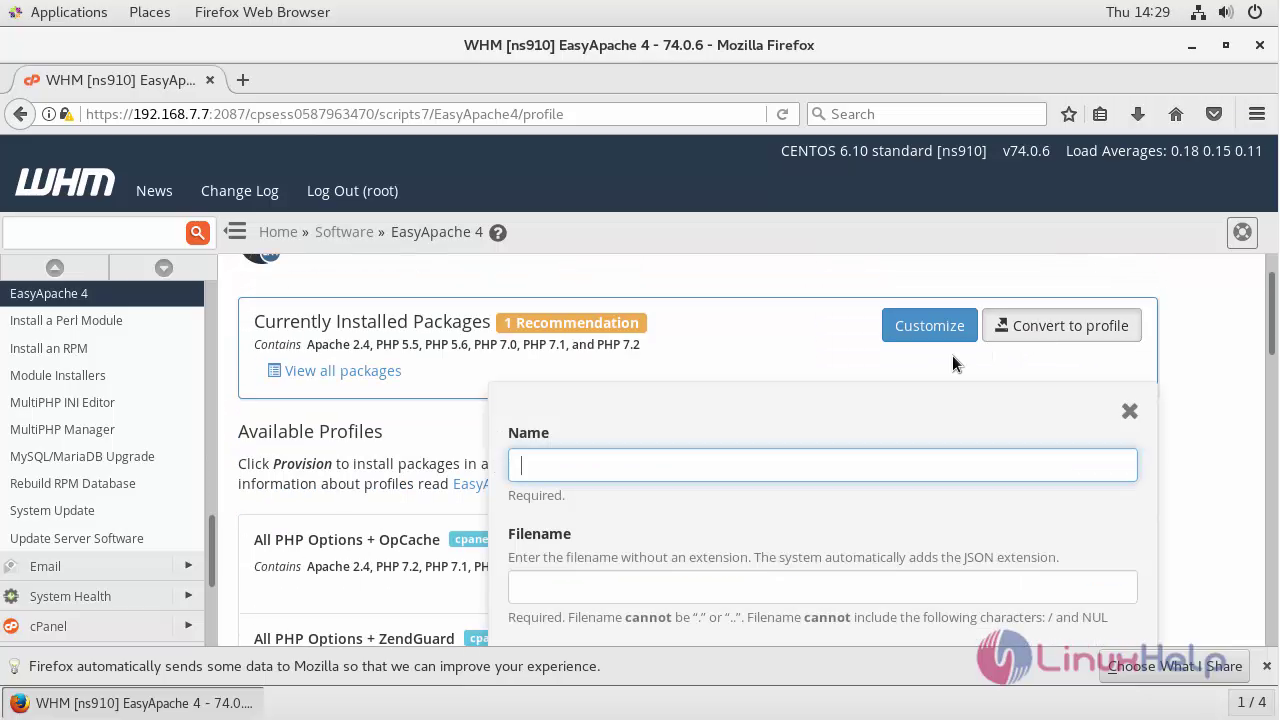Open EasyApache 4 help question icon
1280x720 pixels.
[x=498, y=233]
